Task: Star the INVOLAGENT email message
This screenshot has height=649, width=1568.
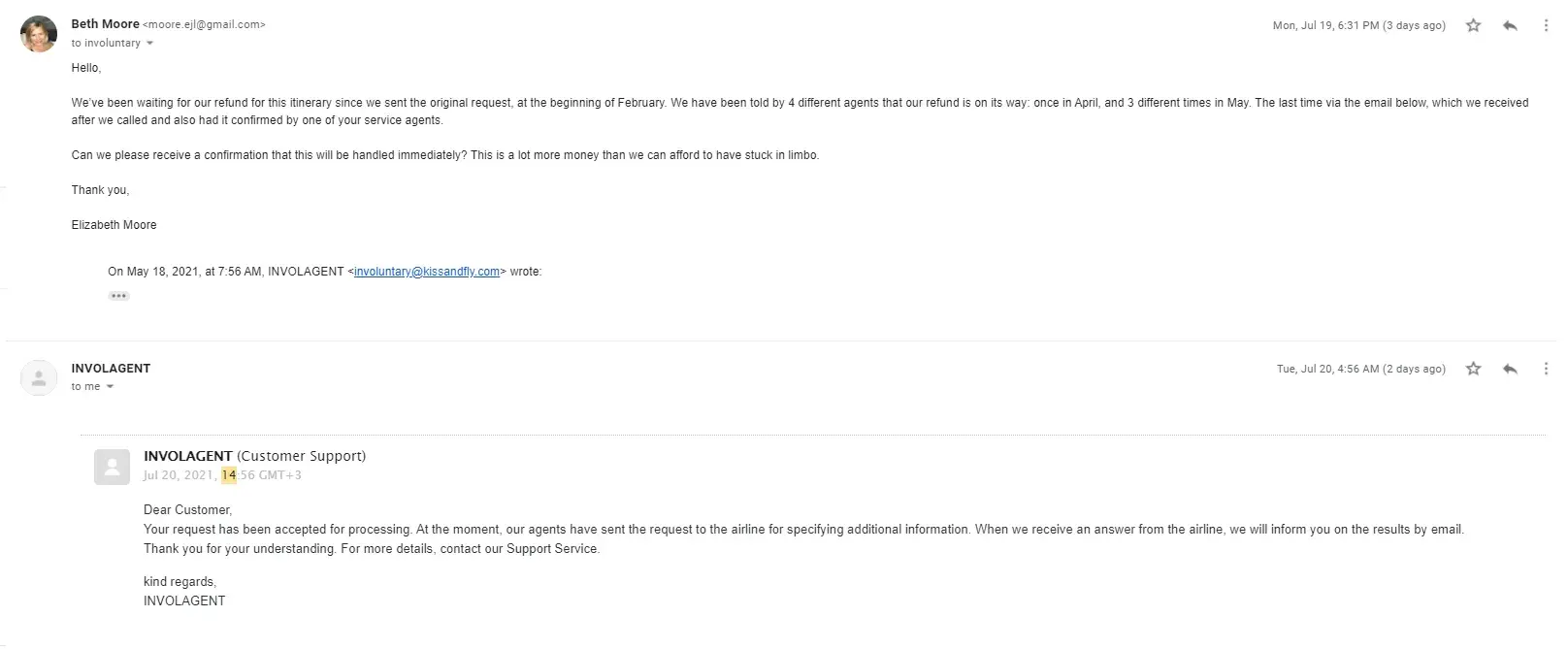Action: [x=1473, y=369]
